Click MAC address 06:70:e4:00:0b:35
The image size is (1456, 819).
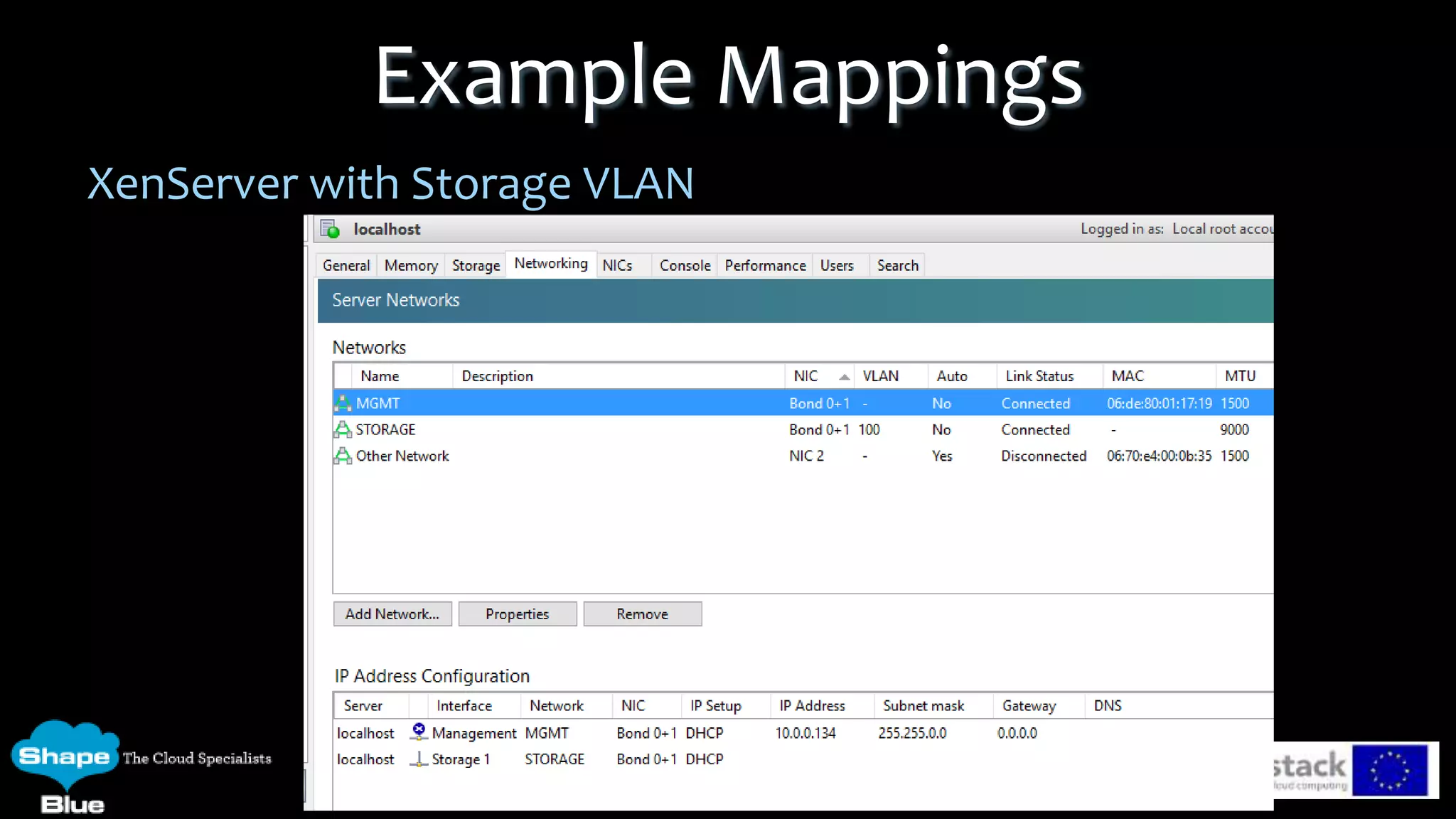tap(1159, 456)
